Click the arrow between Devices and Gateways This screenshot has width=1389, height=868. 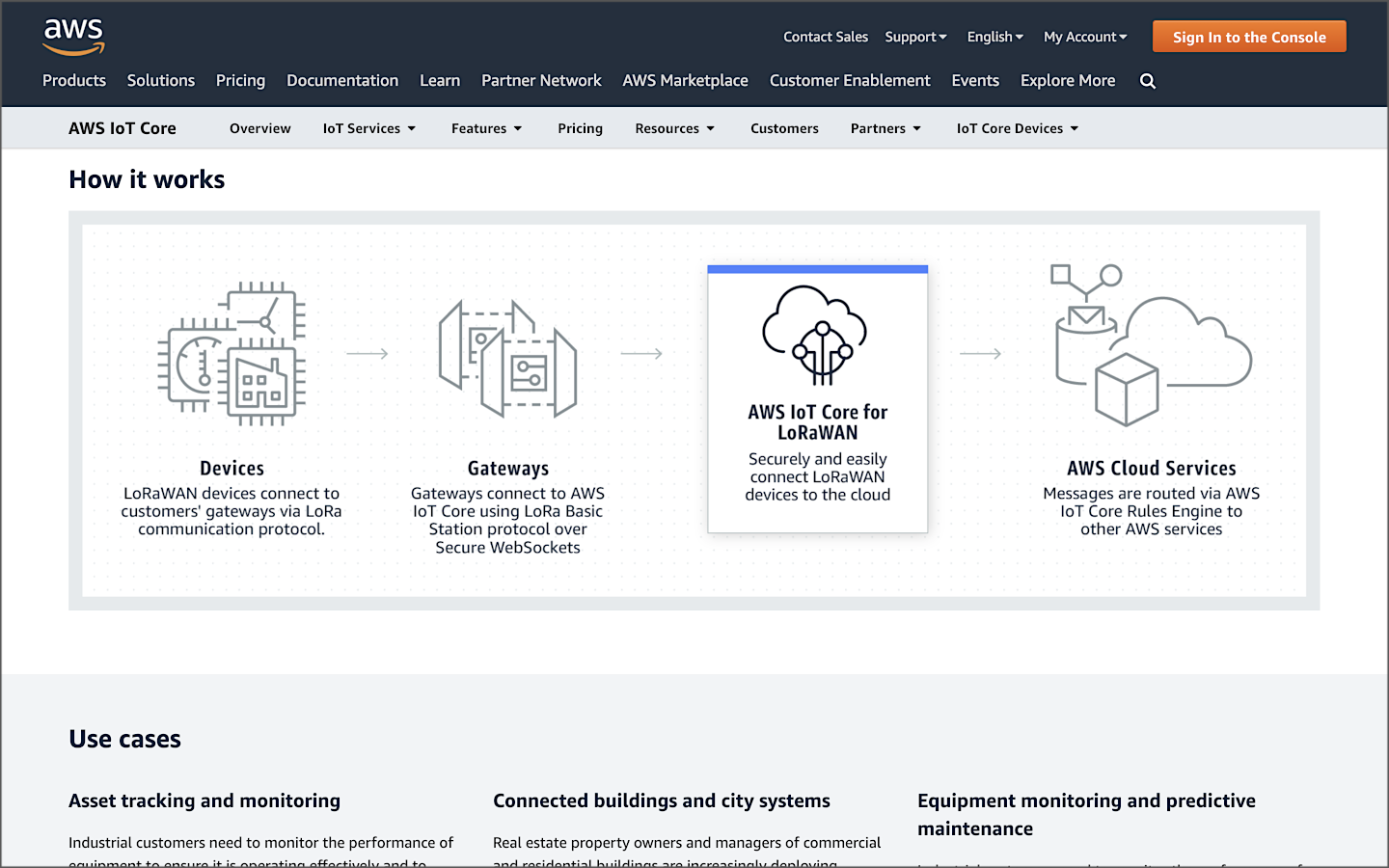point(368,354)
